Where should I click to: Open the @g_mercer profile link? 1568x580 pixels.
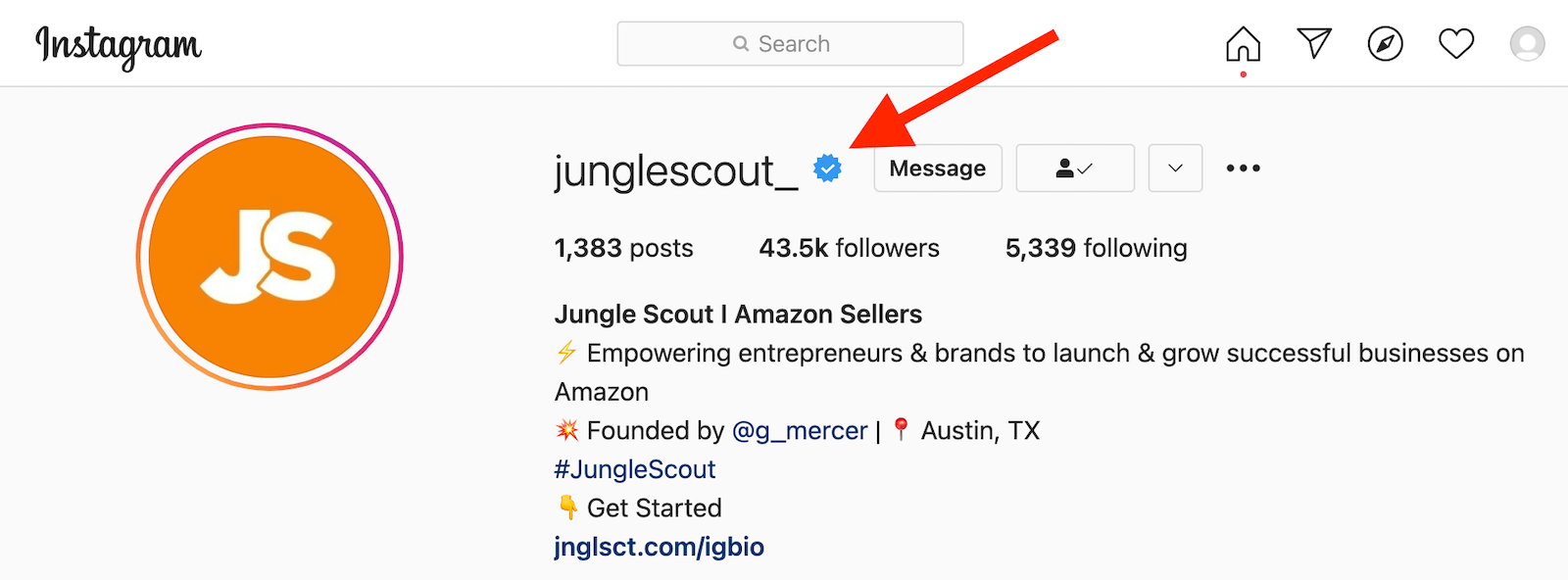click(x=800, y=430)
